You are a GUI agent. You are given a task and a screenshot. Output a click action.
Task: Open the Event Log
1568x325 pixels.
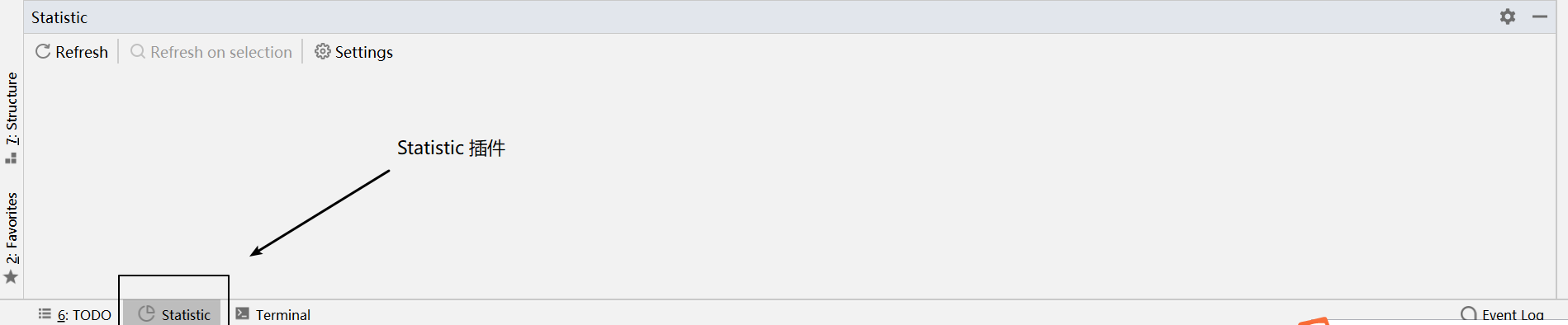[1513, 315]
